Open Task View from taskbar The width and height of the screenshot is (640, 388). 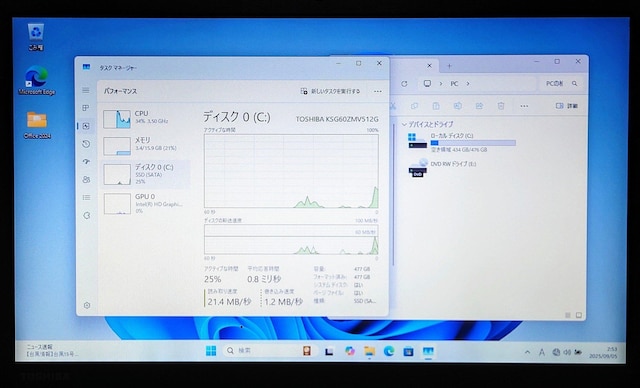[x=329, y=351]
